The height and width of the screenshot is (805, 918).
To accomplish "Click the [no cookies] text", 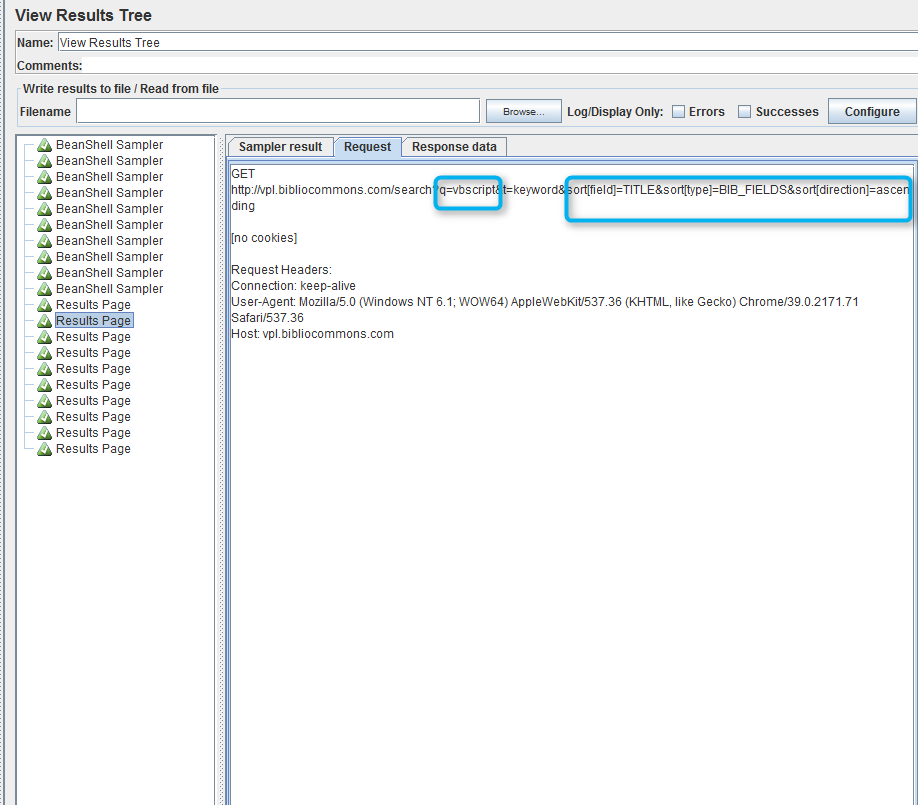I will pyautogui.click(x=264, y=238).
